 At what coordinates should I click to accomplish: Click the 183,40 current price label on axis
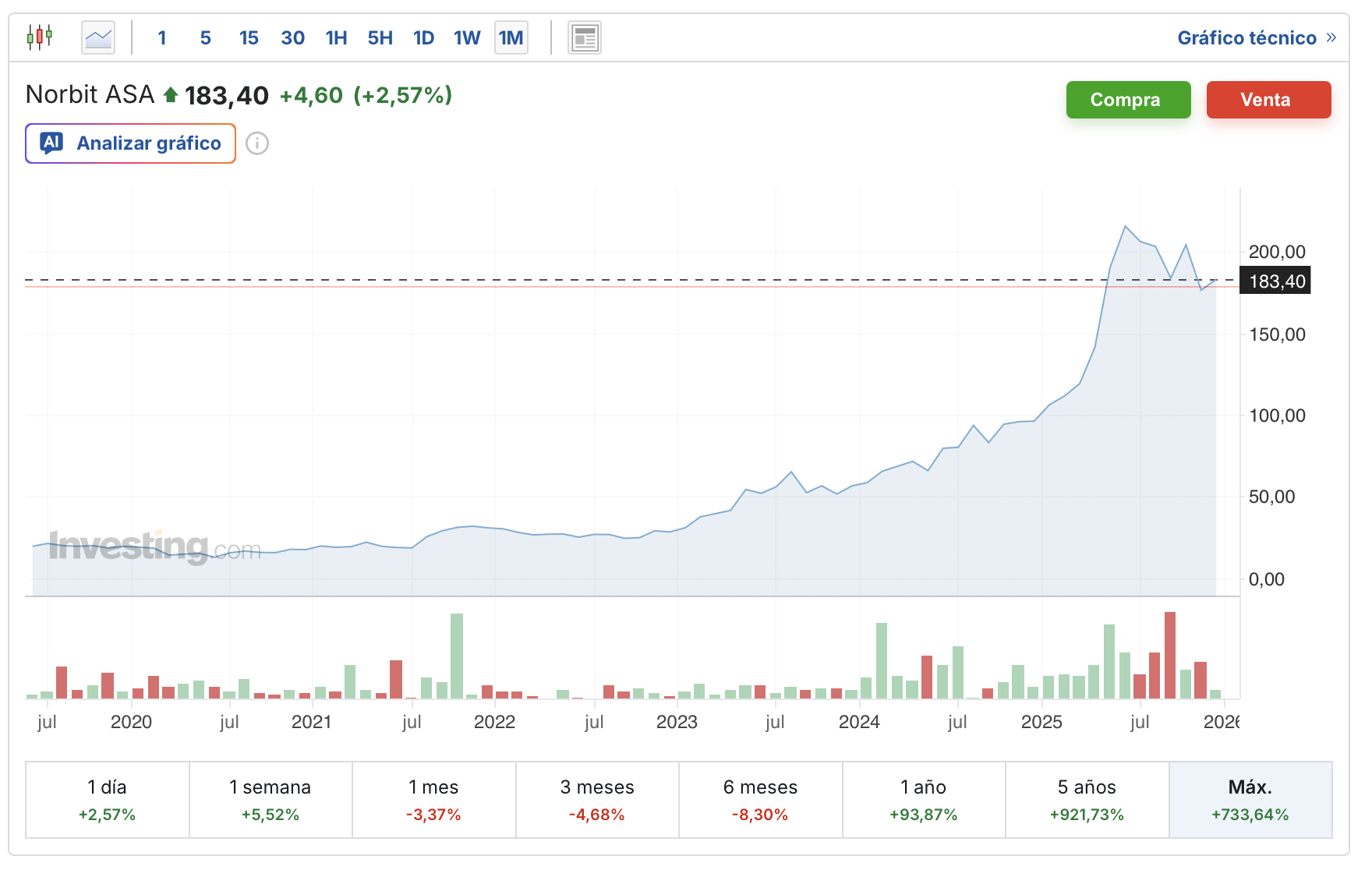click(1276, 281)
